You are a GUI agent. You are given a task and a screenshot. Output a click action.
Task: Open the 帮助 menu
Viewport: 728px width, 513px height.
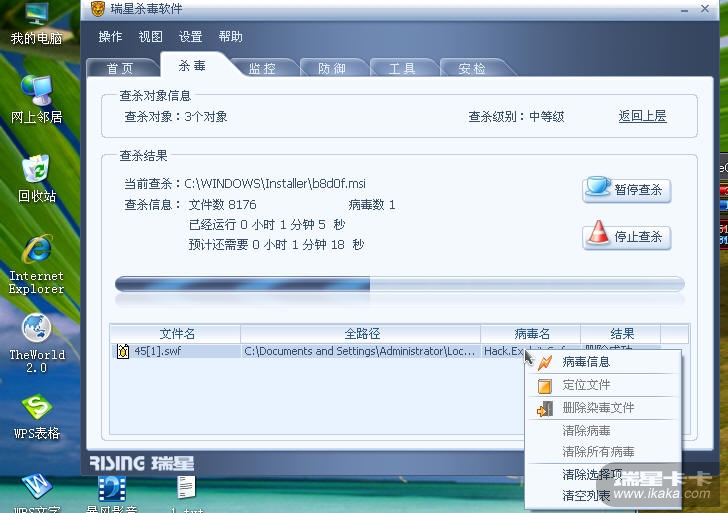231,37
